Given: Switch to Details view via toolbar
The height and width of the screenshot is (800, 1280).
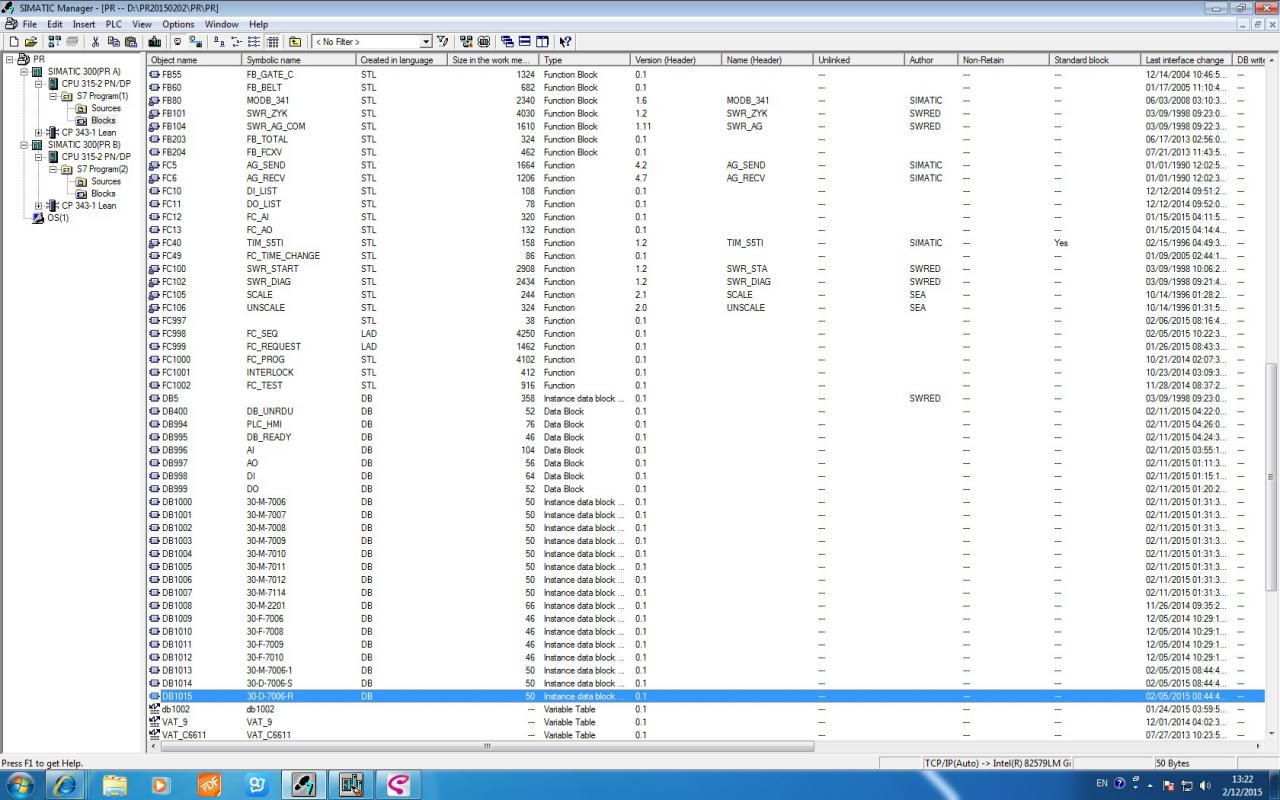Looking at the screenshot, I should 272,42.
